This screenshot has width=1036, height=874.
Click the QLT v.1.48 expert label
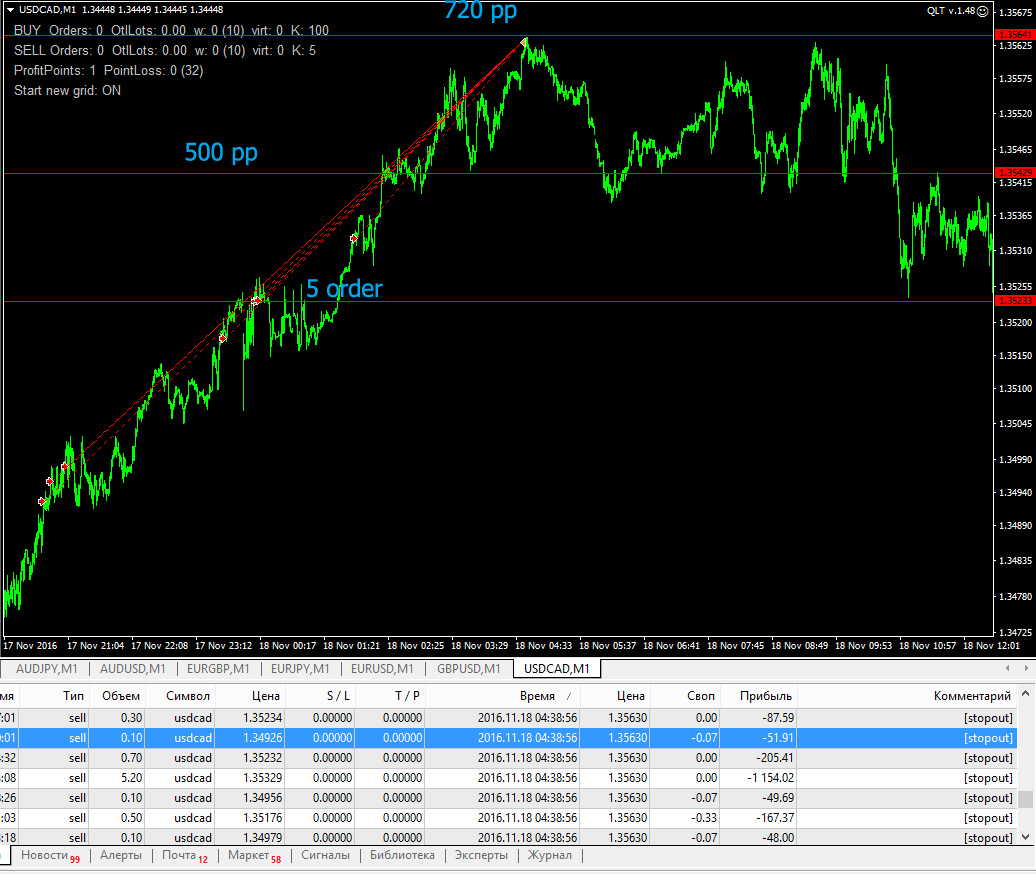point(951,11)
